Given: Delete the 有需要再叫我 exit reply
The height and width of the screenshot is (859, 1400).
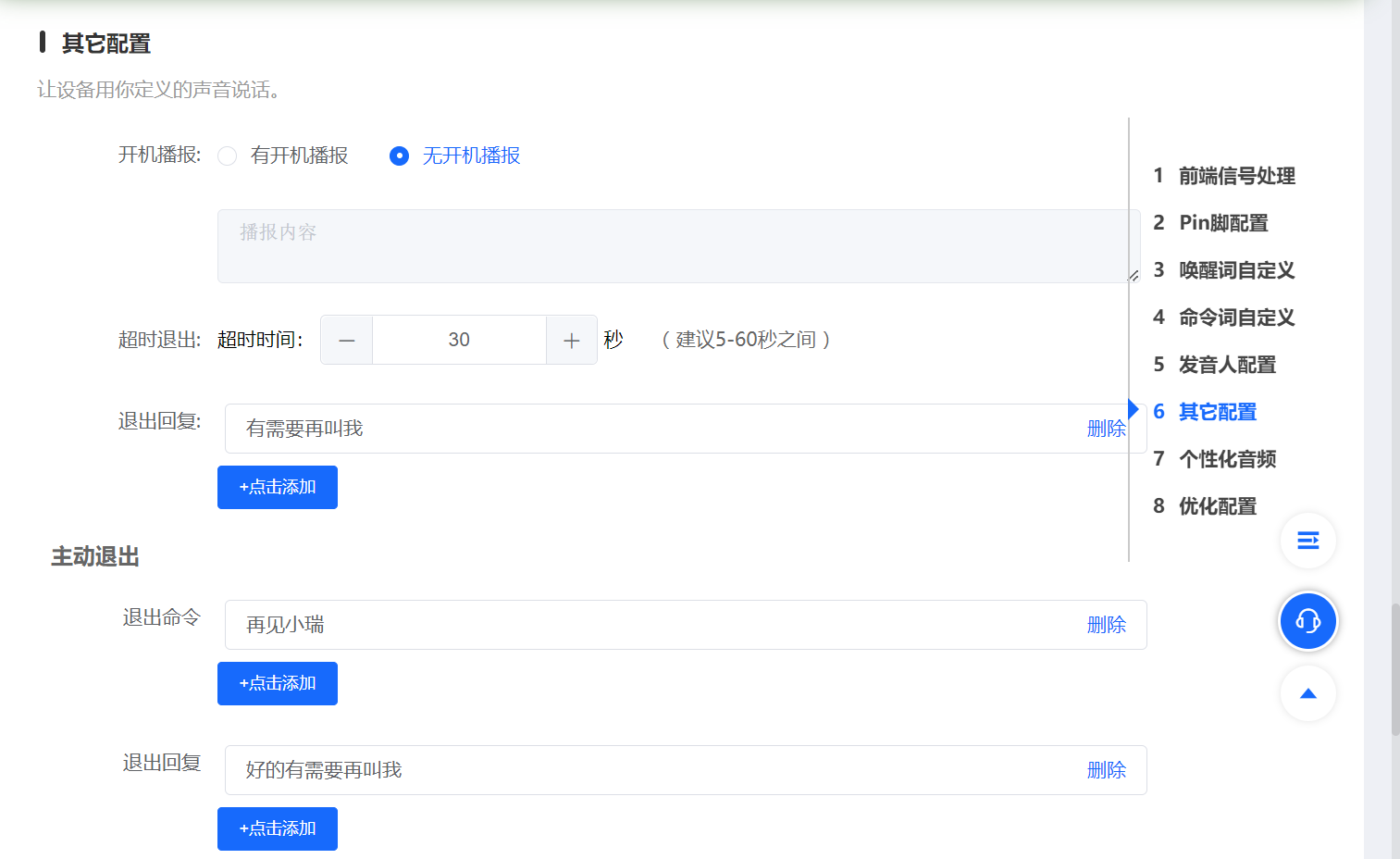Looking at the screenshot, I should click(x=1107, y=429).
